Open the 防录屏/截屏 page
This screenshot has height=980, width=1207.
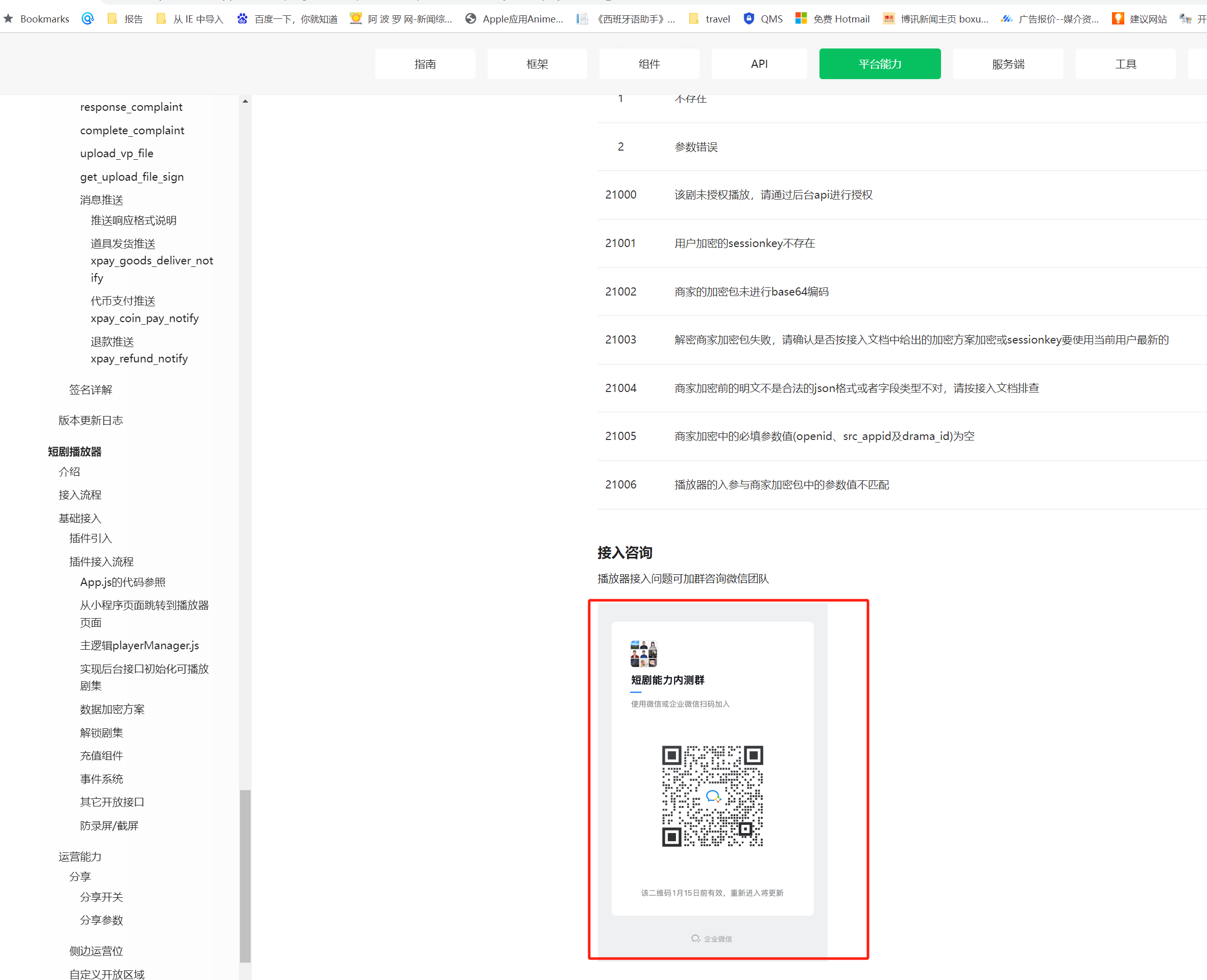pos(110,825)
